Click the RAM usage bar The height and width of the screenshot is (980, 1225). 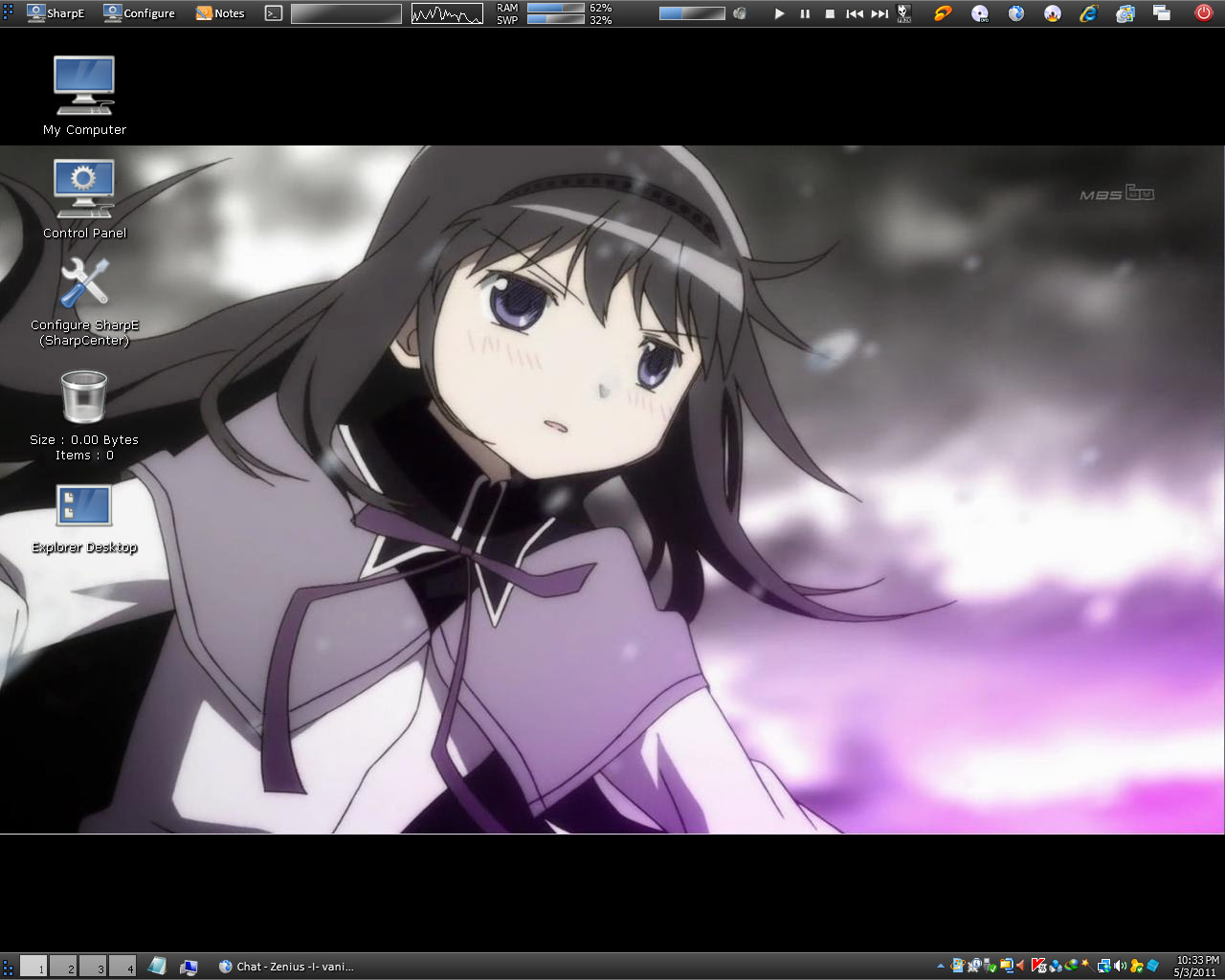click(555, 8)
